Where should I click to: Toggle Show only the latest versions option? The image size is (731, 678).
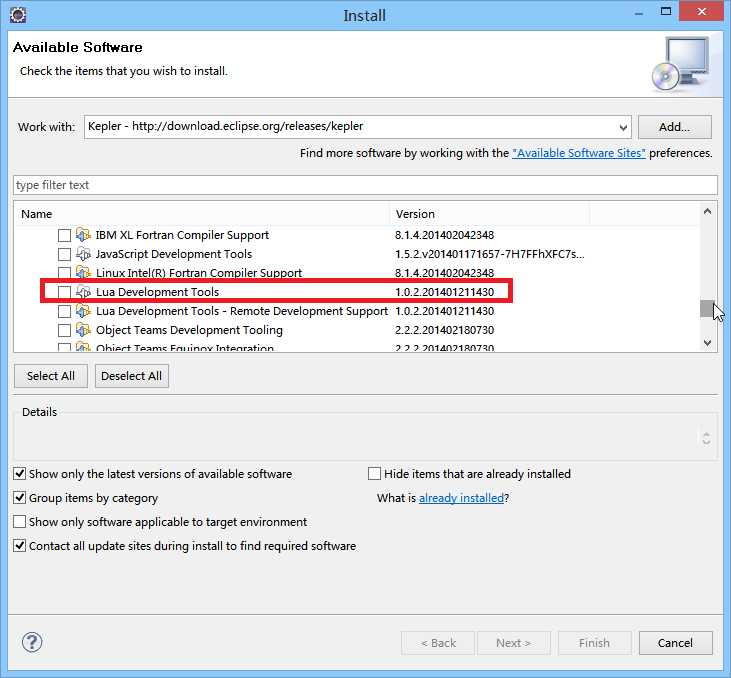pos(19,474)
